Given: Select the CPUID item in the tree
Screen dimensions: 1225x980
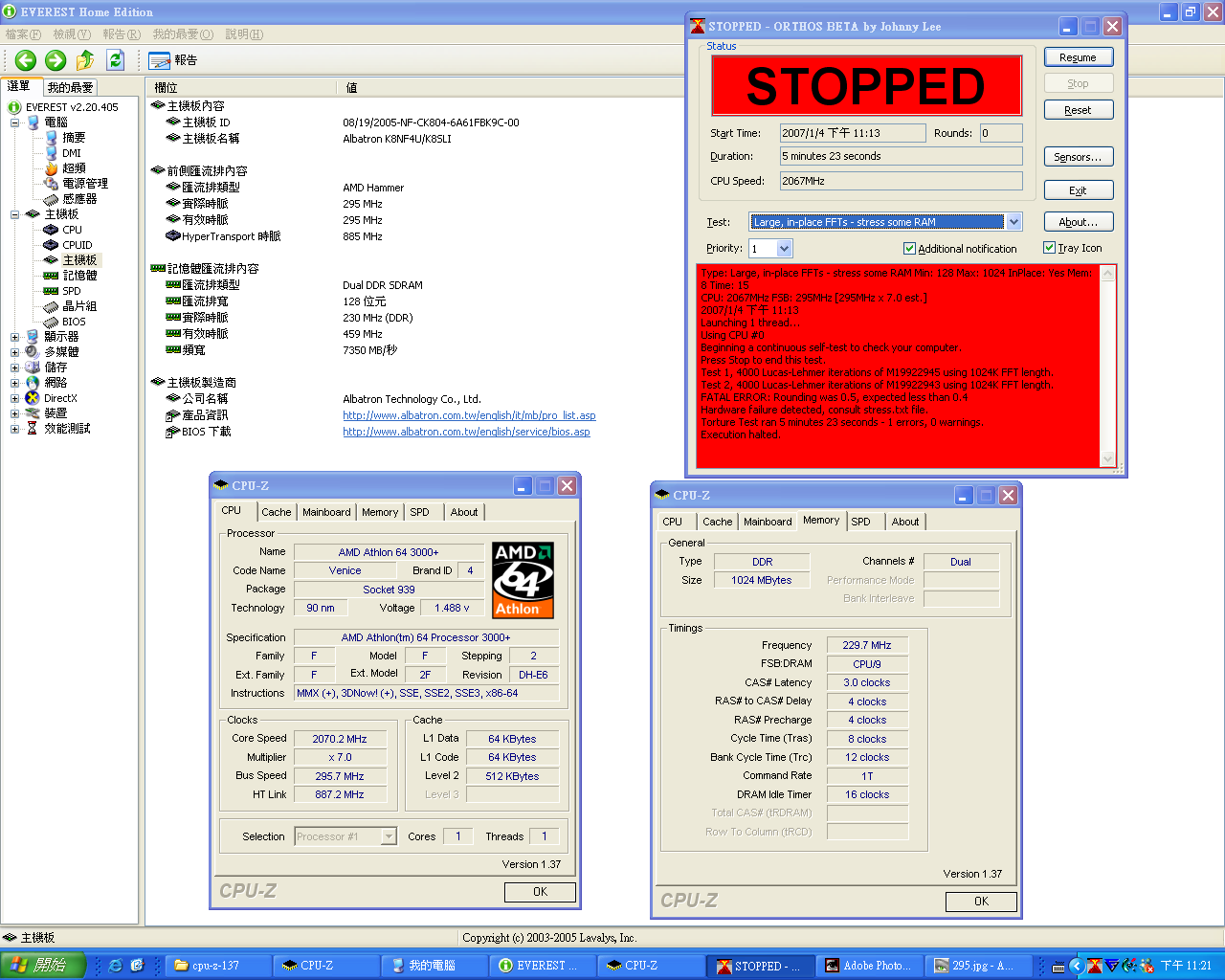Looking at the screenshot, I should point(77,245).
